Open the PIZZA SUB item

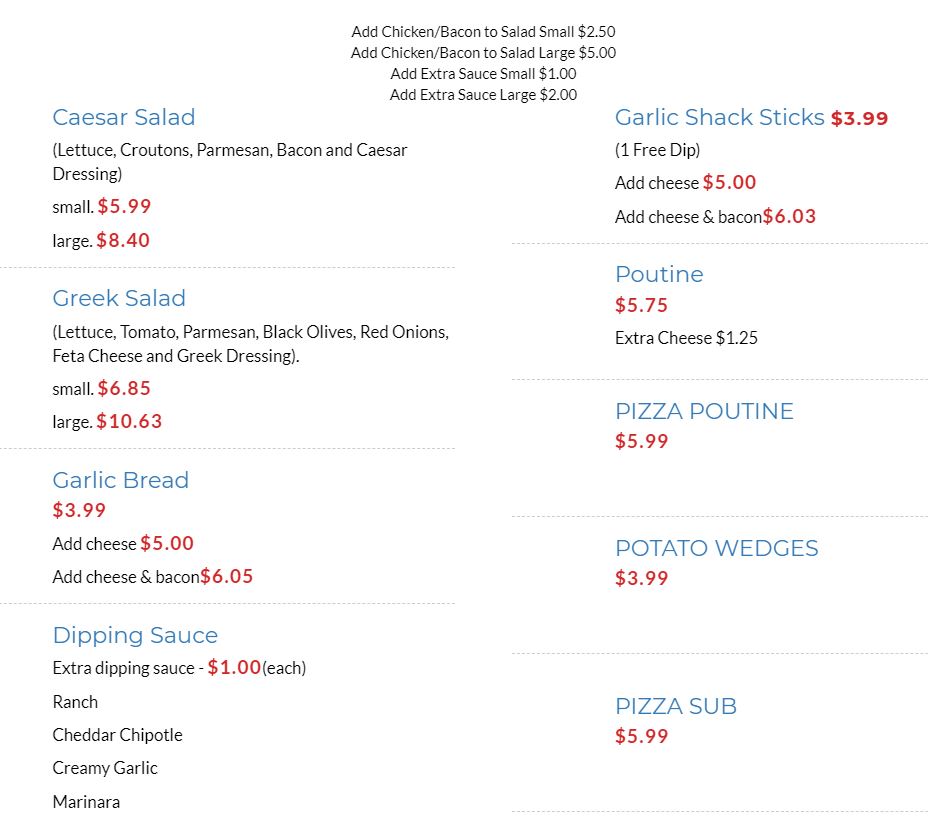[x=675, y=706]
